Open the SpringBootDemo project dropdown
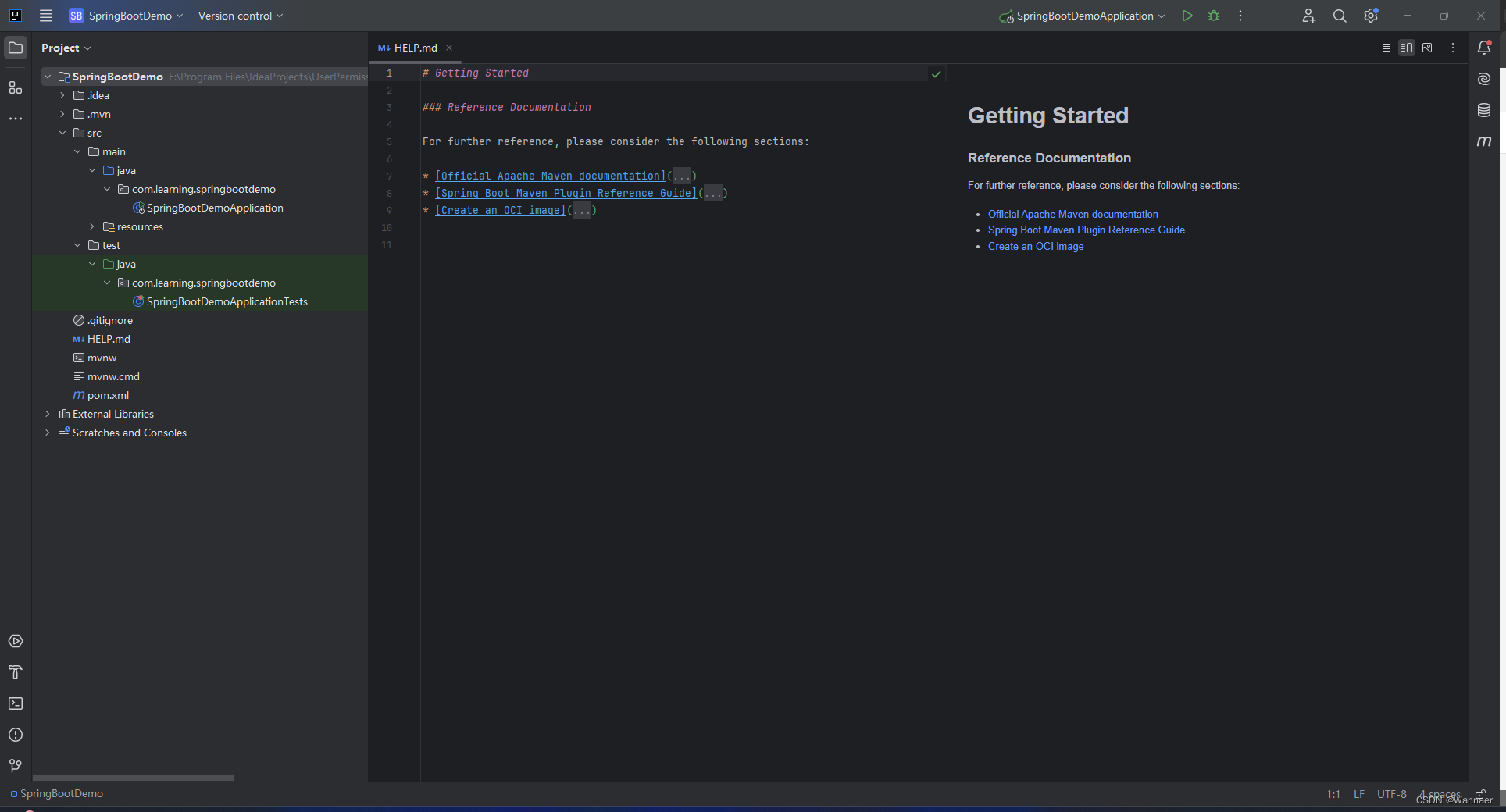Image resolution: width=1506 pixels, height=812 pixels. [x=126, y=16]
